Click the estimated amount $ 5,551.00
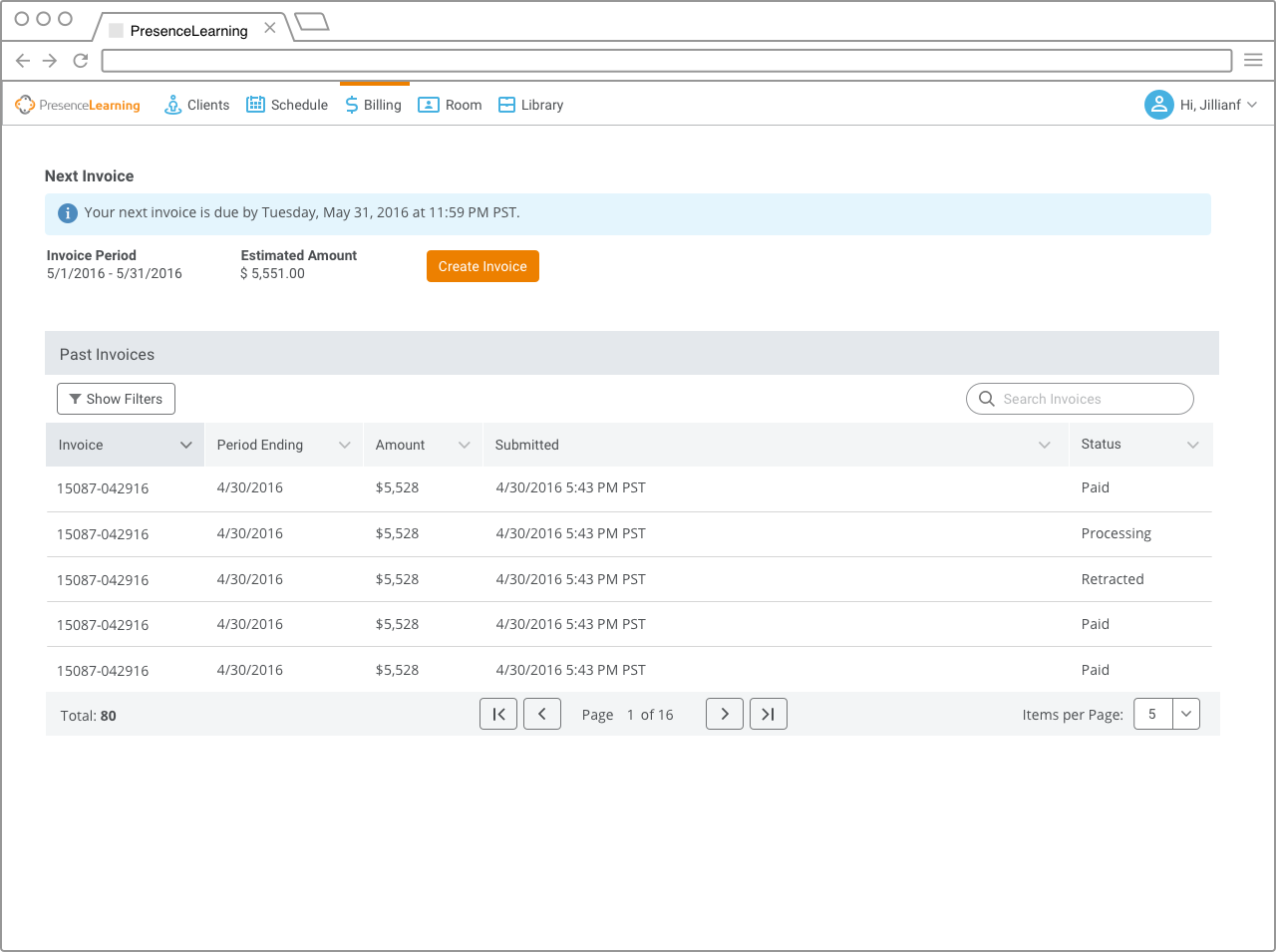This screenshot has height=952, width=1276. click(272, 273)
